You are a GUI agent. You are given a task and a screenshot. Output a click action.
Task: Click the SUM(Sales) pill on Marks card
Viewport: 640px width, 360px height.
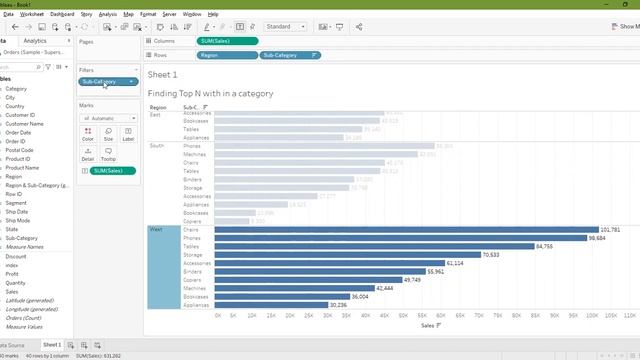pyautogui.click(x=113, y=171)
